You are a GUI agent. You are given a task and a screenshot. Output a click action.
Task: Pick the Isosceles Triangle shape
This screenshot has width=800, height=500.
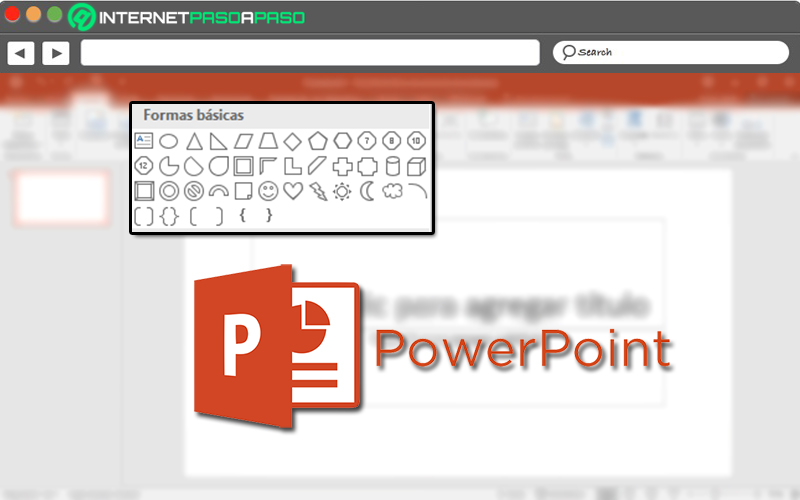(x=194, y=141)
